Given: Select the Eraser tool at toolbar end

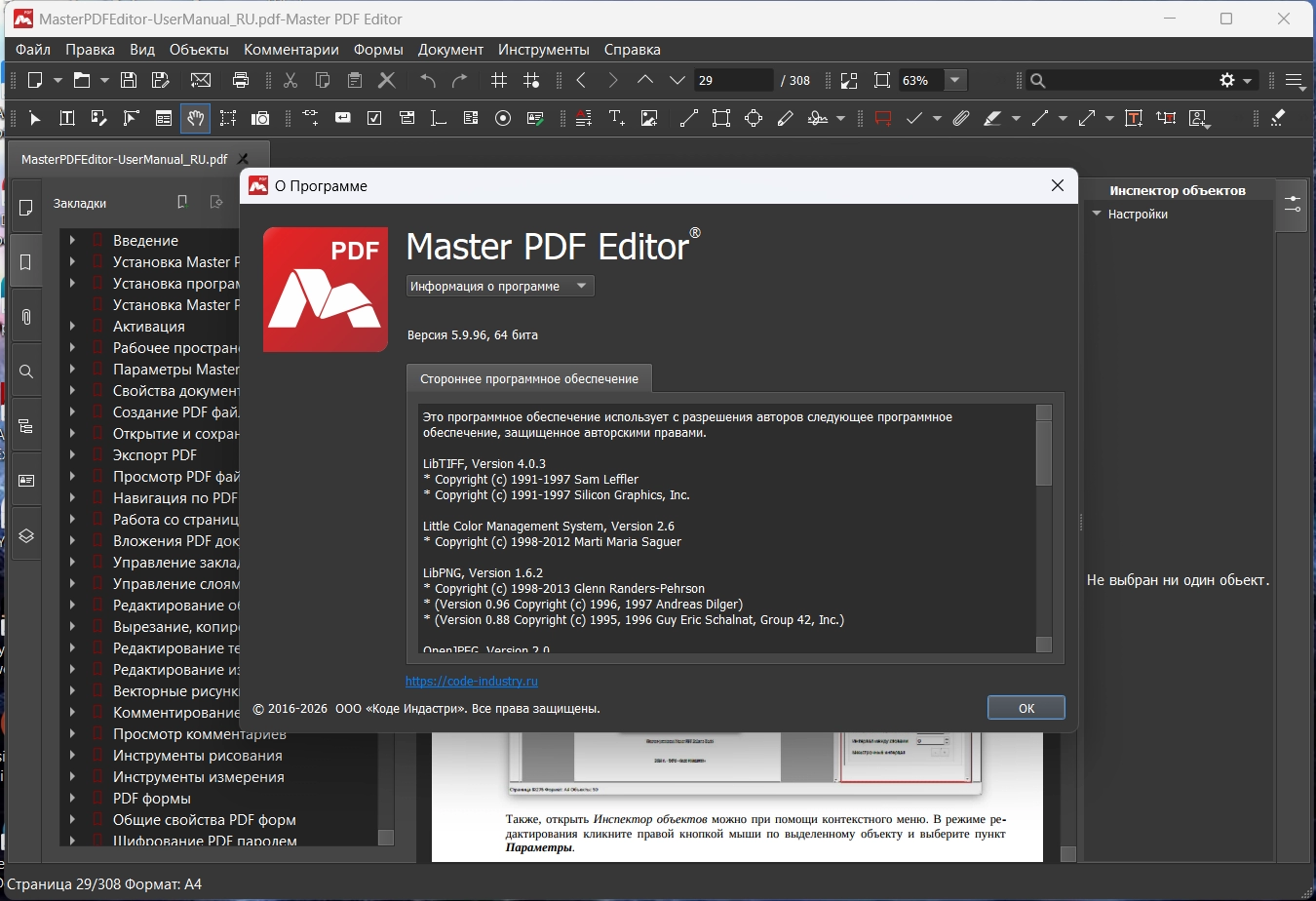Looking at the screenshot, I should (x=1278, y=118).
